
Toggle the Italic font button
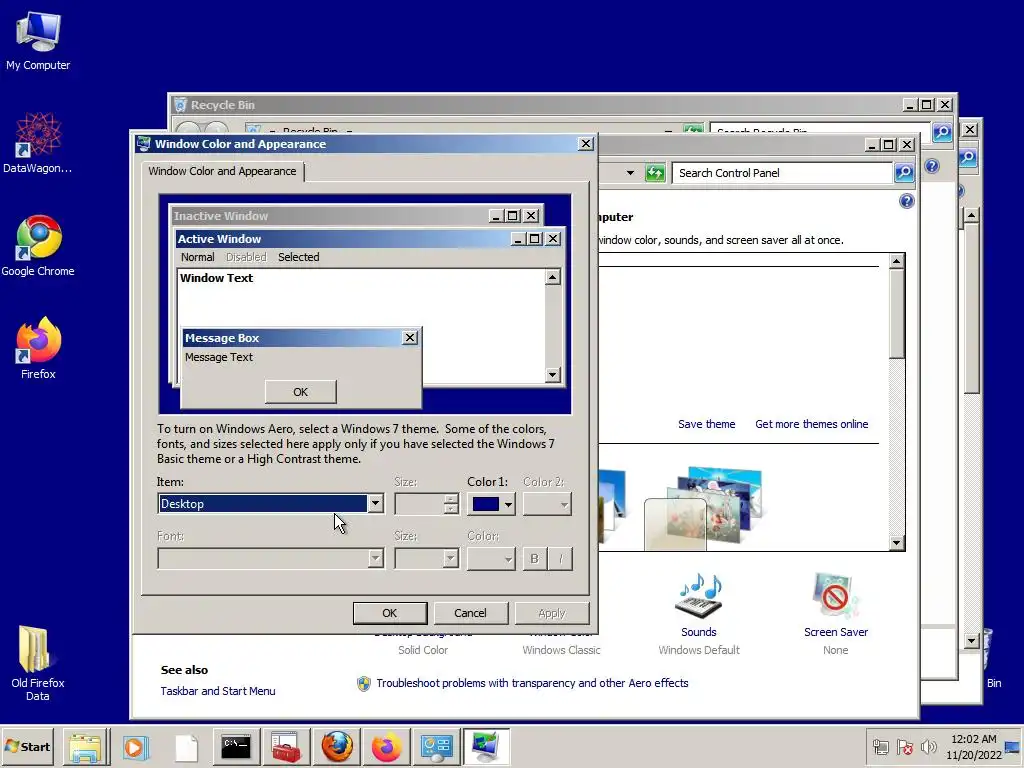click(560, 558)
